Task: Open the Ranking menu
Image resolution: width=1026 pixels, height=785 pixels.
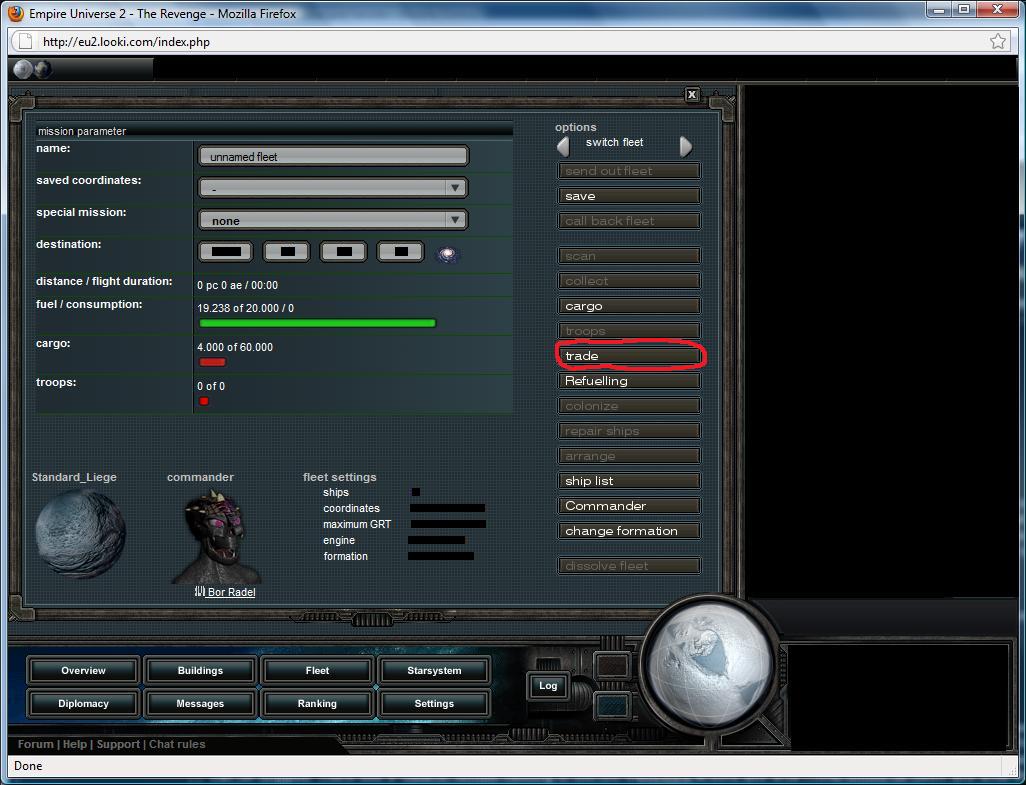Action: (317, 703)
